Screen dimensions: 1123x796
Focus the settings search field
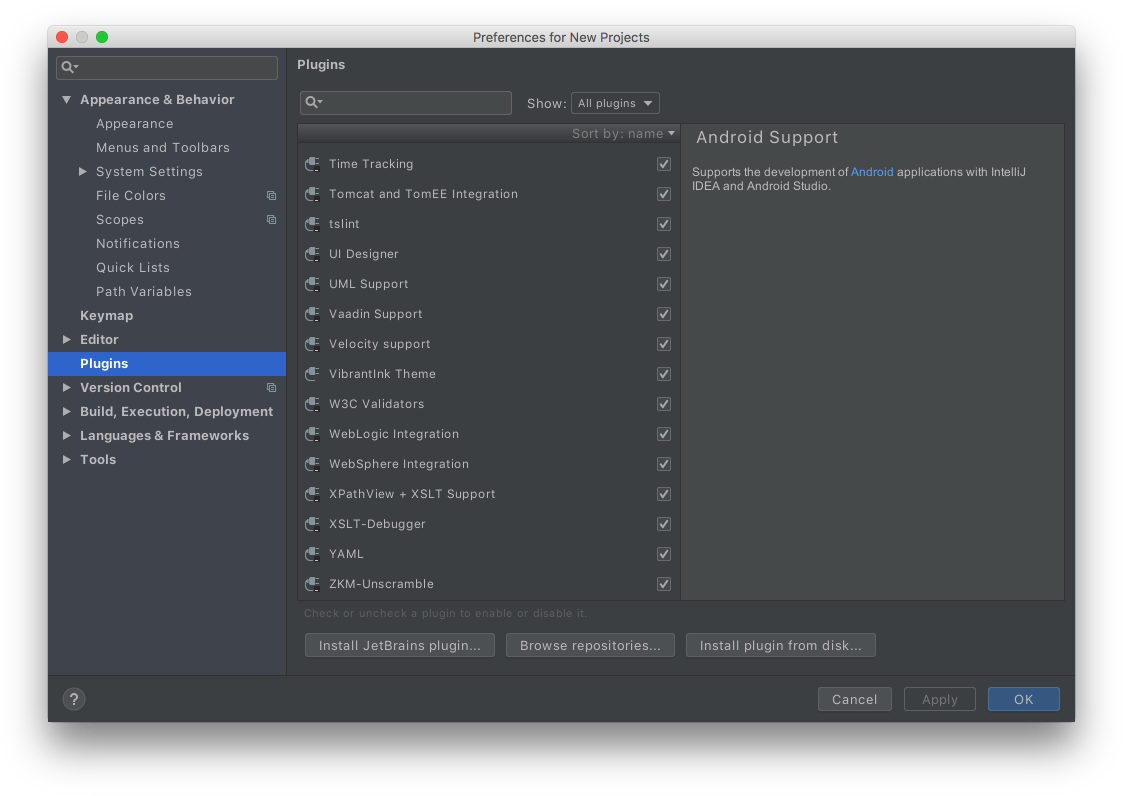(167, 67)
